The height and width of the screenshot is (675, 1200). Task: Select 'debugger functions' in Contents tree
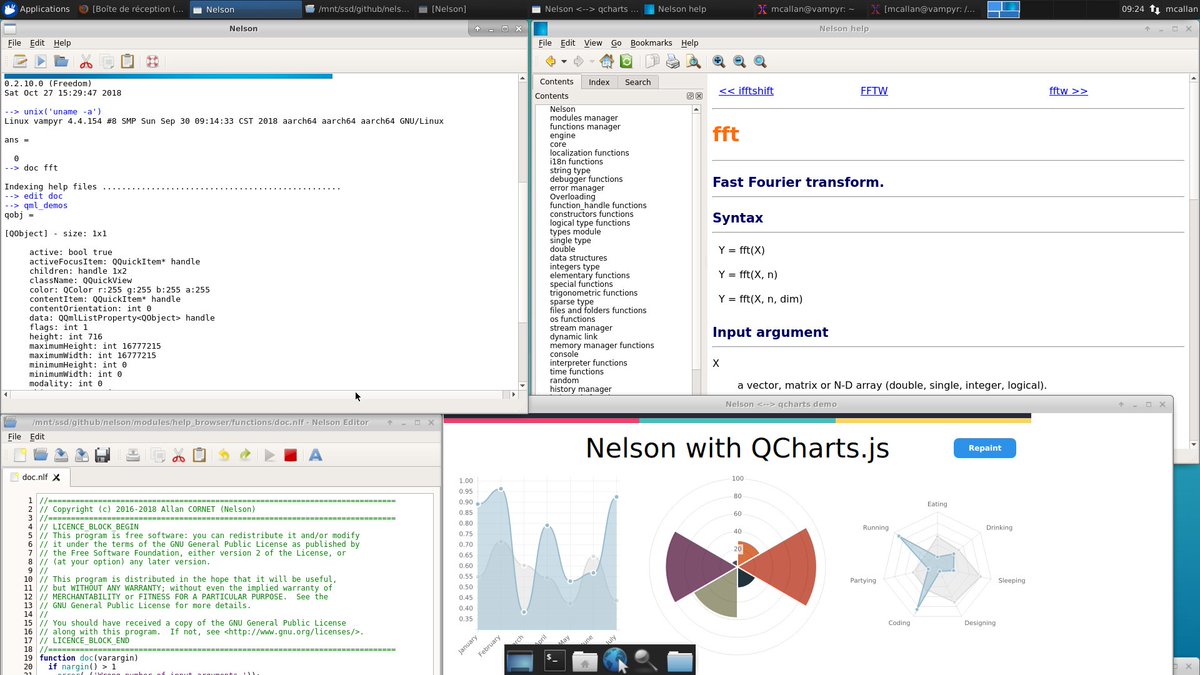pos(586,179)
